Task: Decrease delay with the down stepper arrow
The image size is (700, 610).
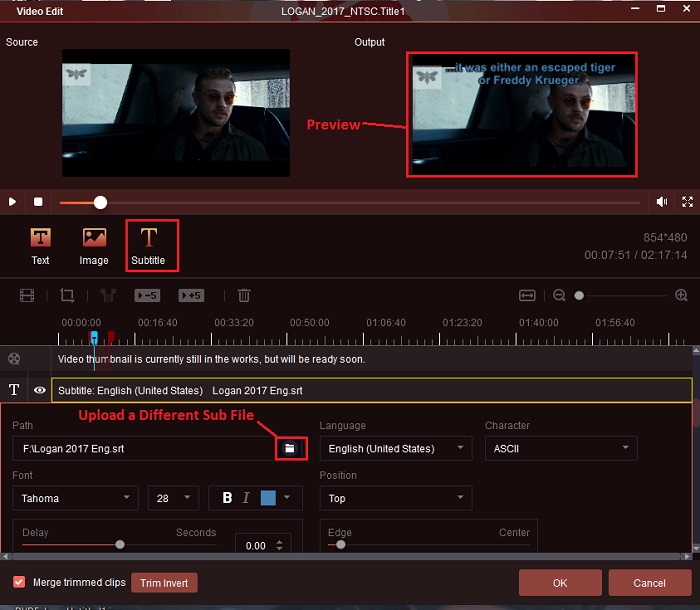Action: (x=279, y=548)
